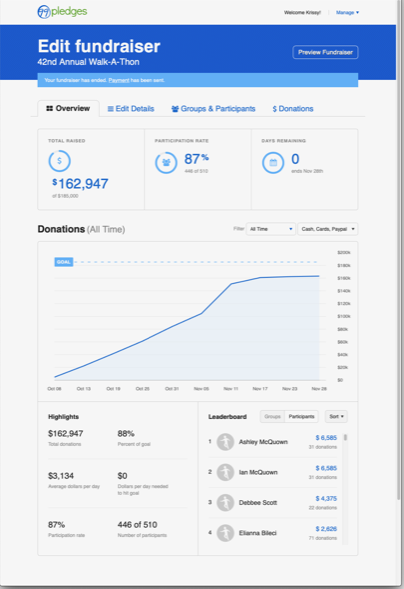The image size is (404, 589).
Task: Go to the Donations tab
Action: click(x=293, y=109)
